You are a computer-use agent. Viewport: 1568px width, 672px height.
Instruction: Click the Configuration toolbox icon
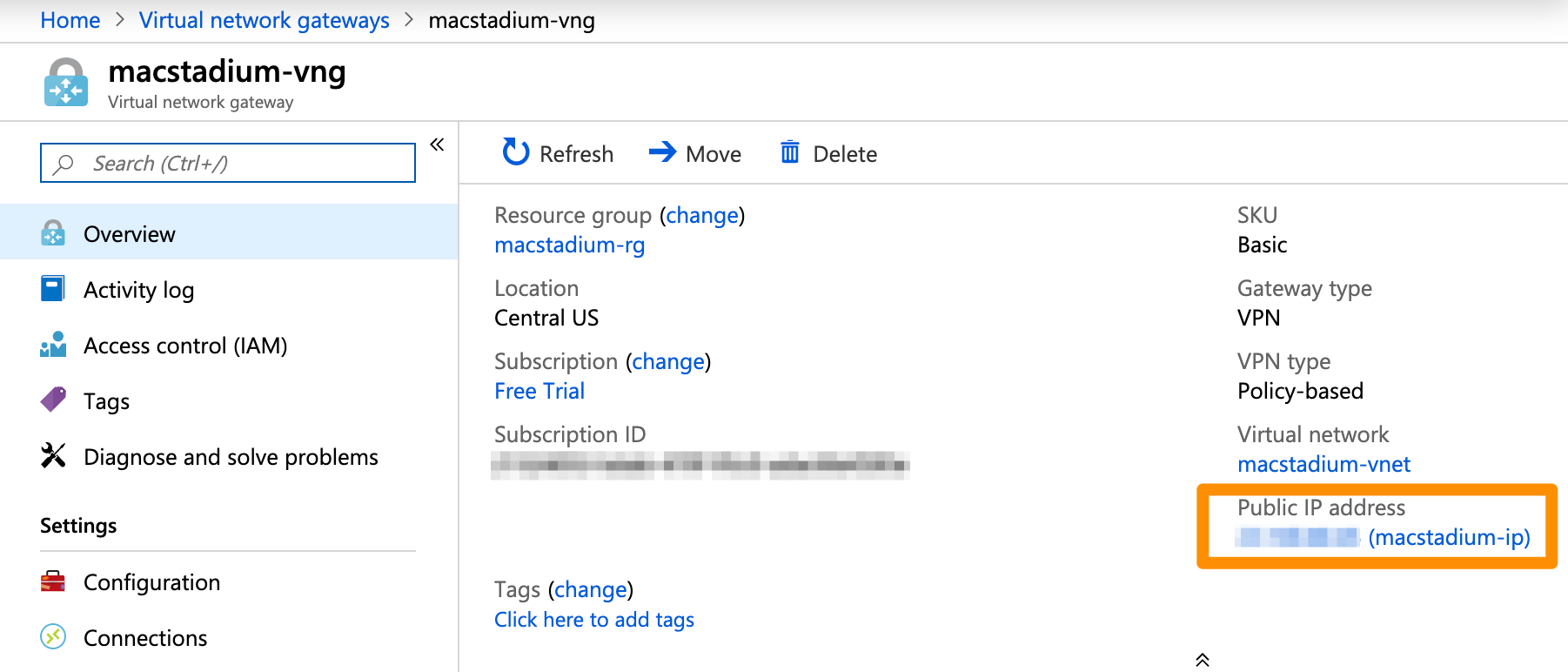coord(53,581)
